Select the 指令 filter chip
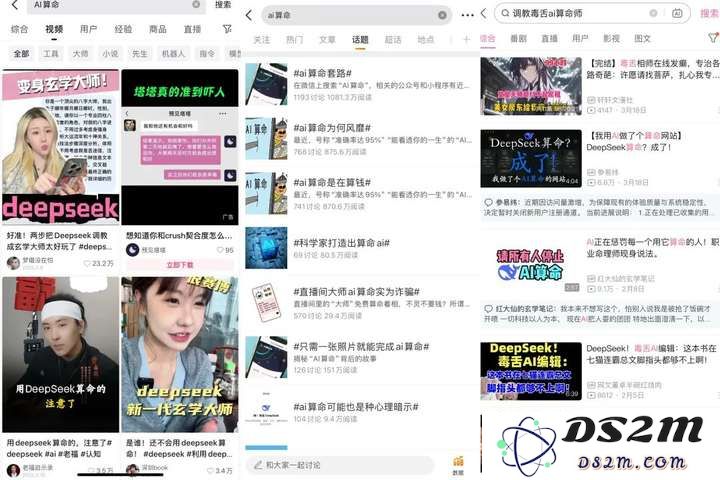Image resolution: width=720 pixels, height=480 pixels. coord(207,54)
